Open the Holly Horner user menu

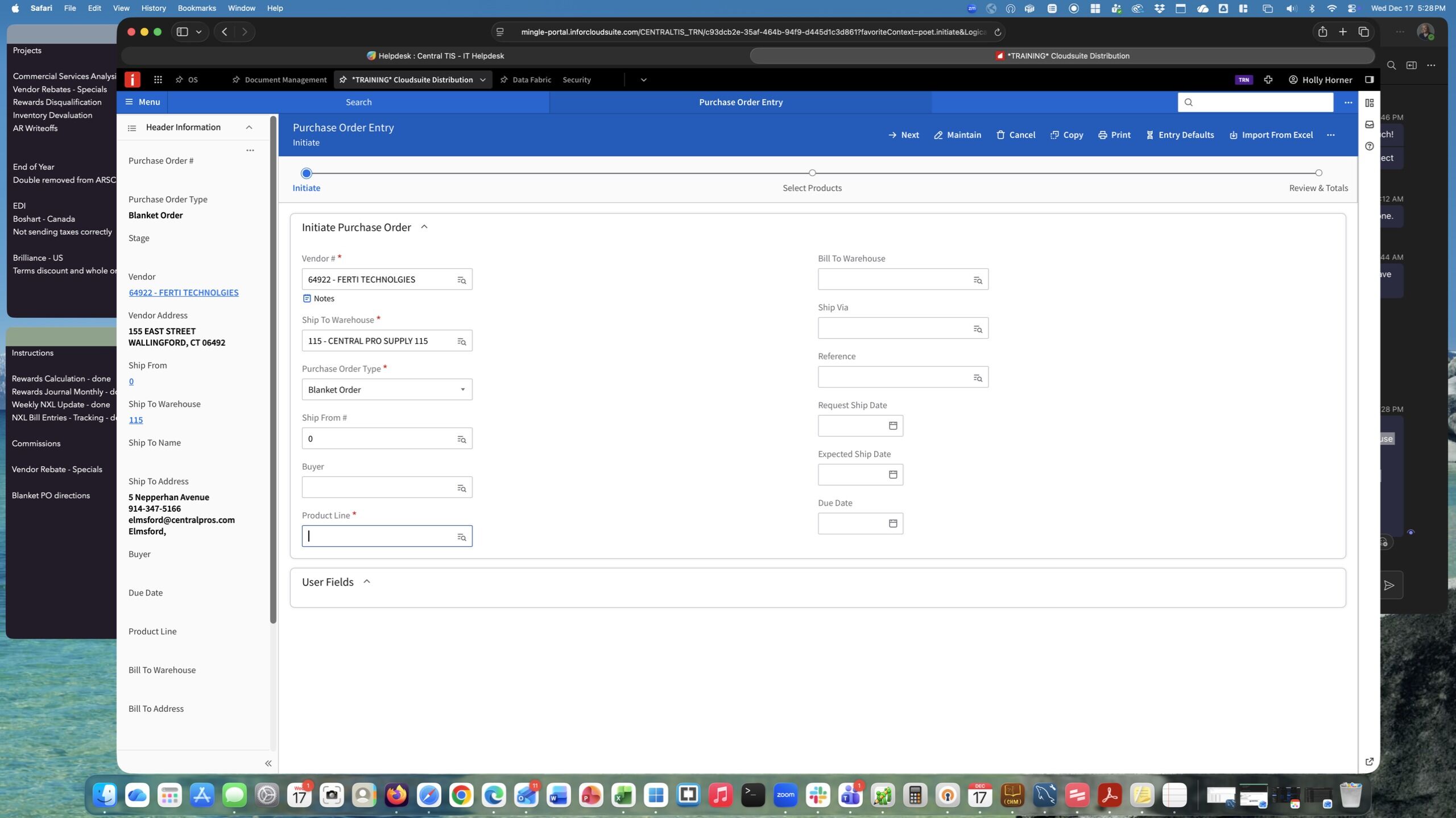point(1320,80)
